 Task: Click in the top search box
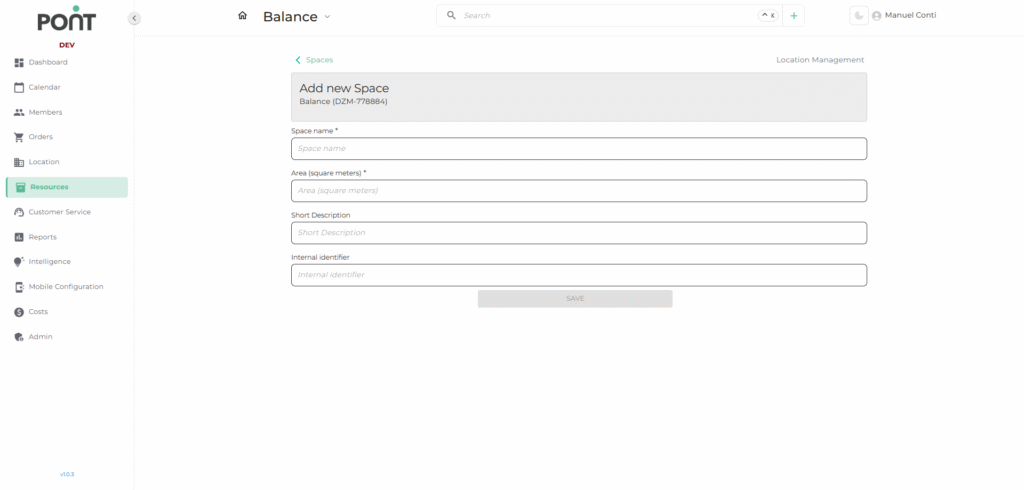tap(600, 16)
